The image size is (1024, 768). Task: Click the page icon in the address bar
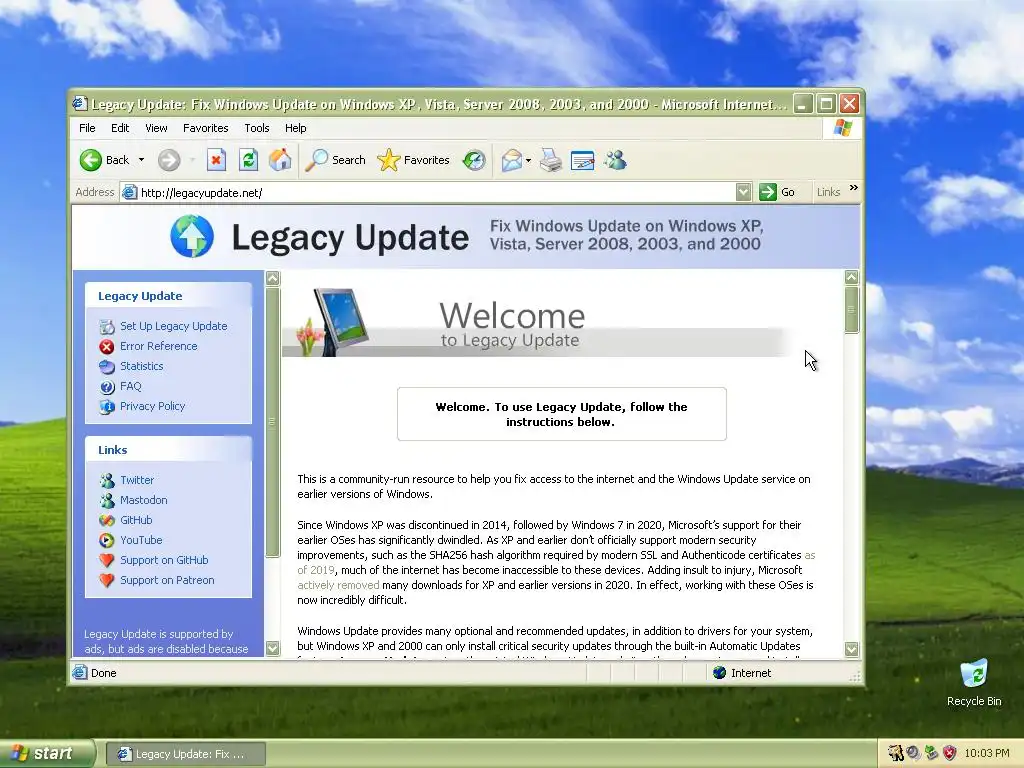point(130,193)
